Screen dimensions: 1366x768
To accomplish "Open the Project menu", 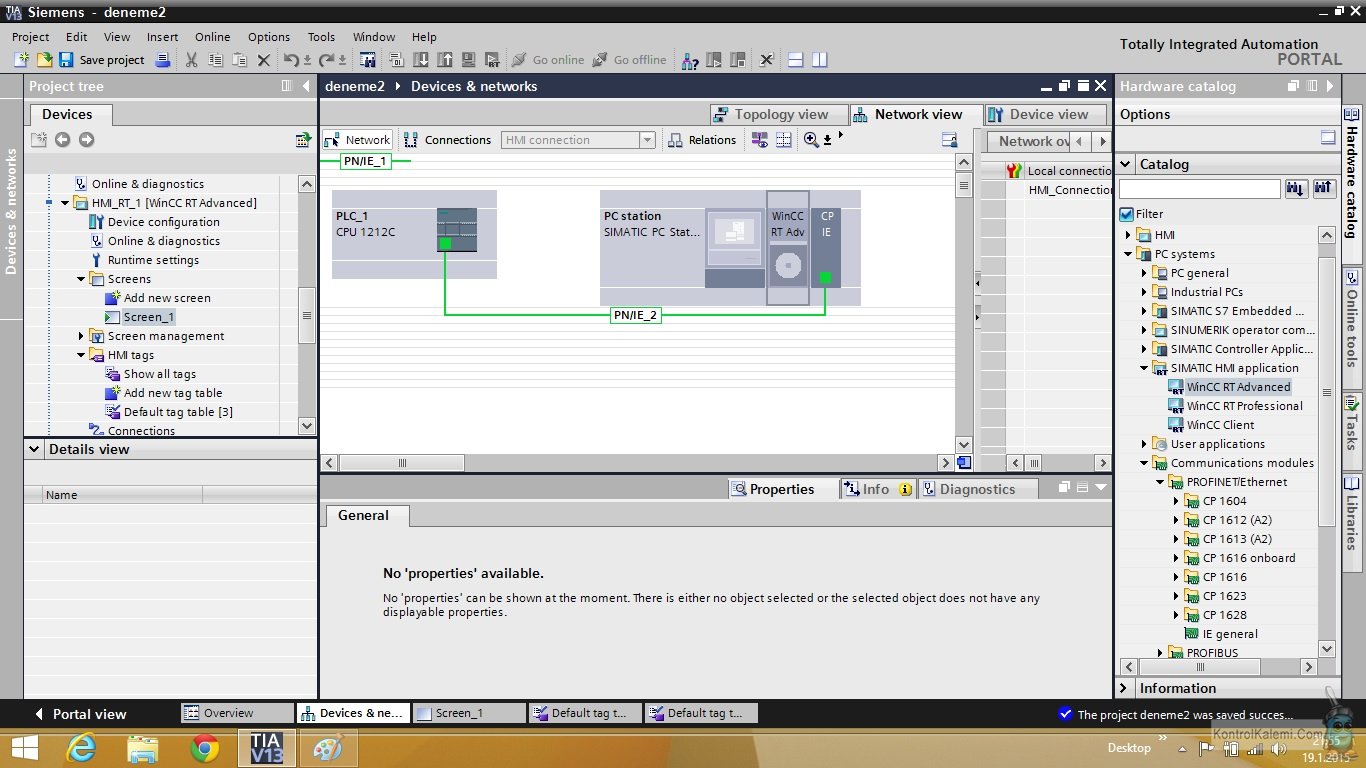I will click(x=31, y=37).
